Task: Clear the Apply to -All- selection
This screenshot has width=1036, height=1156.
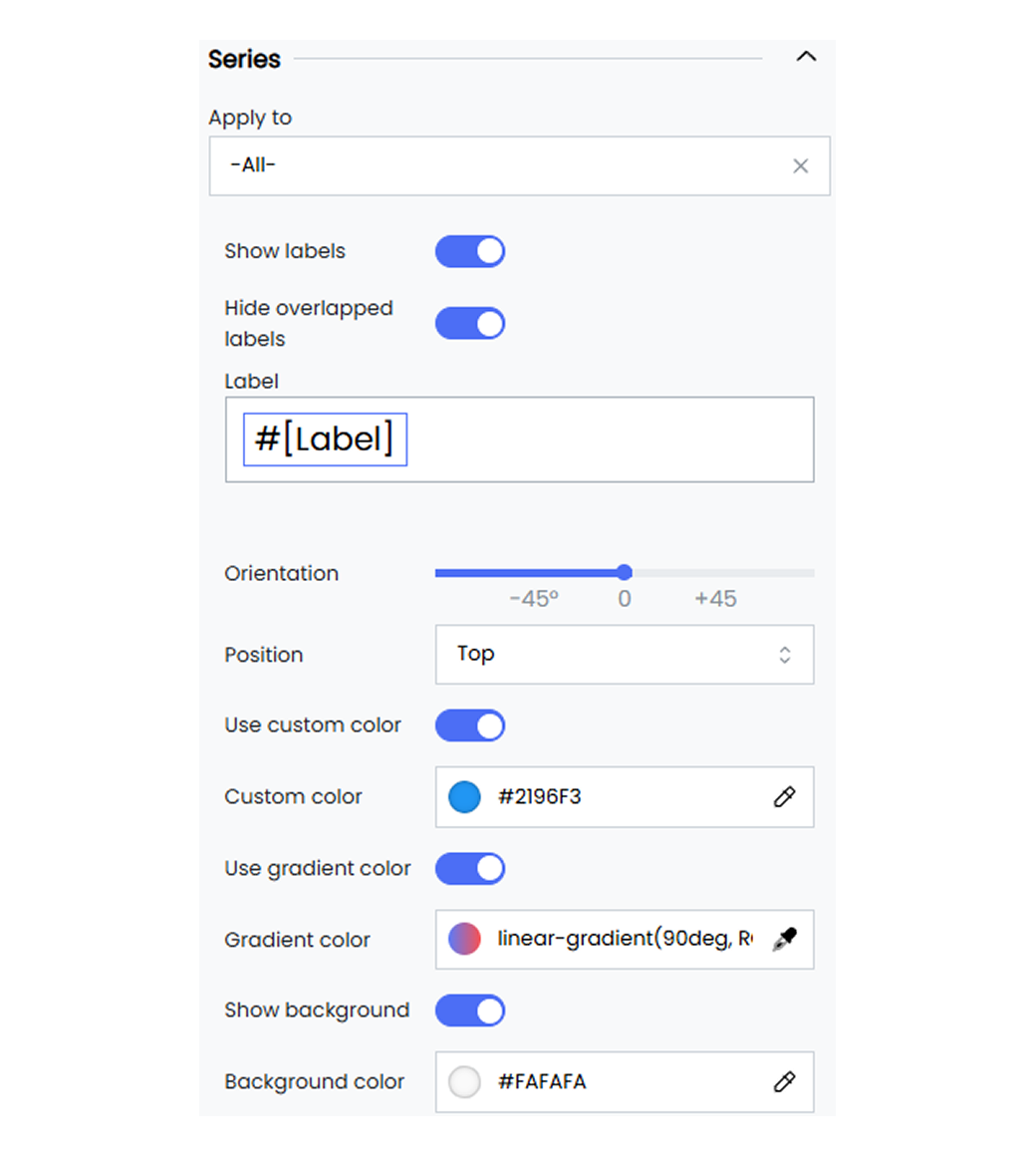Action: 800,165
